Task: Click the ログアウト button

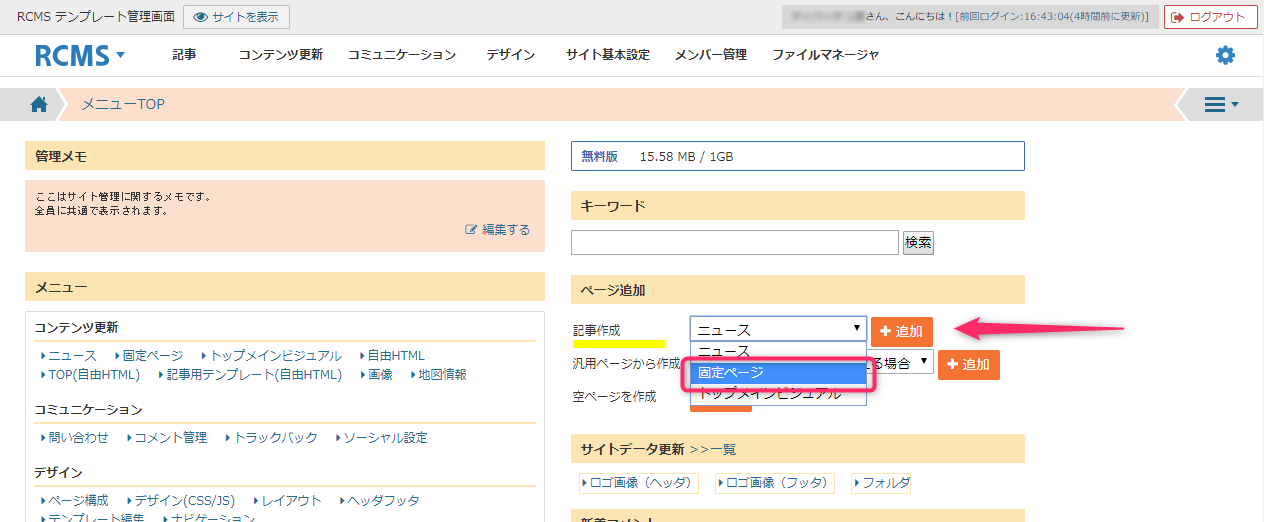Action: click(1210, 17)
